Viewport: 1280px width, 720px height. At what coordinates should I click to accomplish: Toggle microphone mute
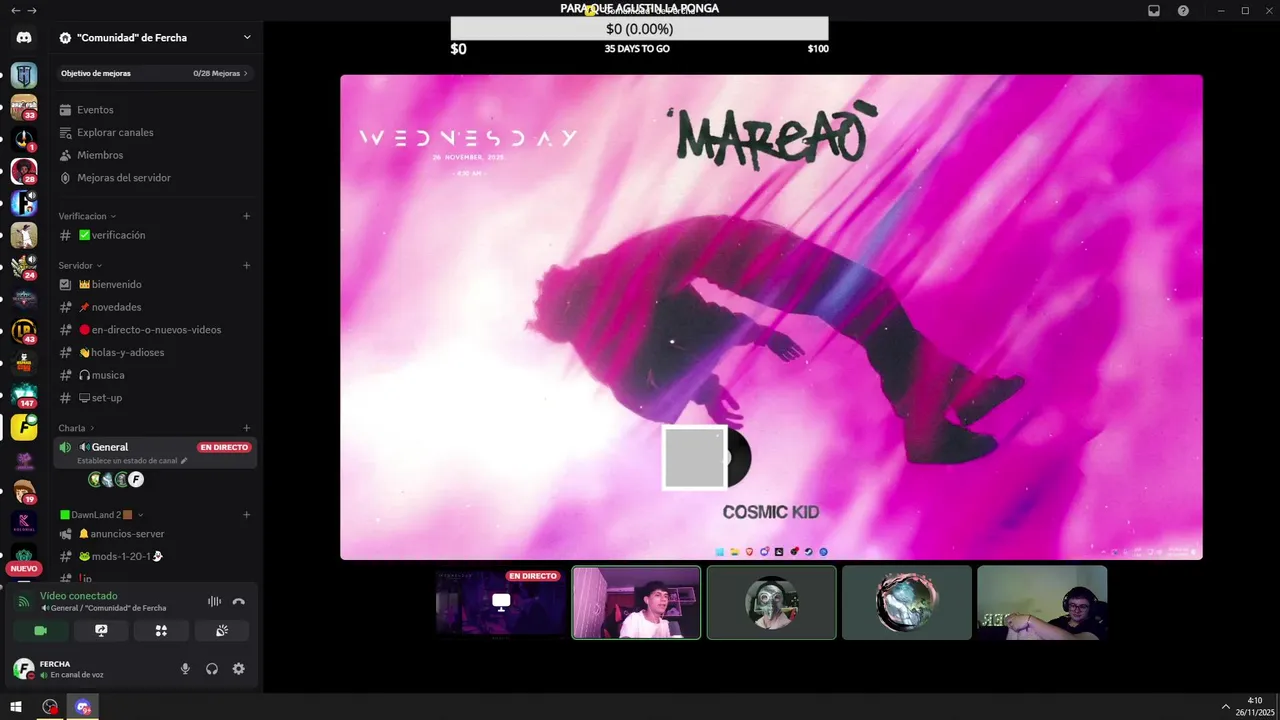[185, 669]
